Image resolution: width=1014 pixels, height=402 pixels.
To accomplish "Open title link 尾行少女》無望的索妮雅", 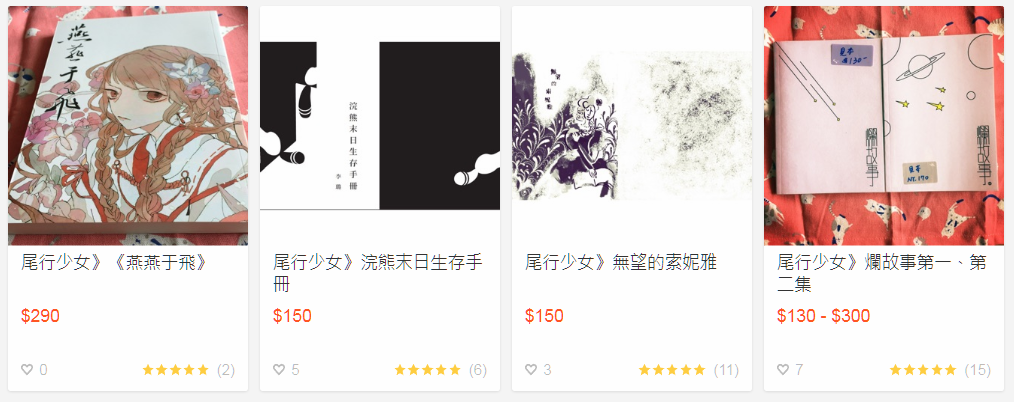I will point(621,263).
